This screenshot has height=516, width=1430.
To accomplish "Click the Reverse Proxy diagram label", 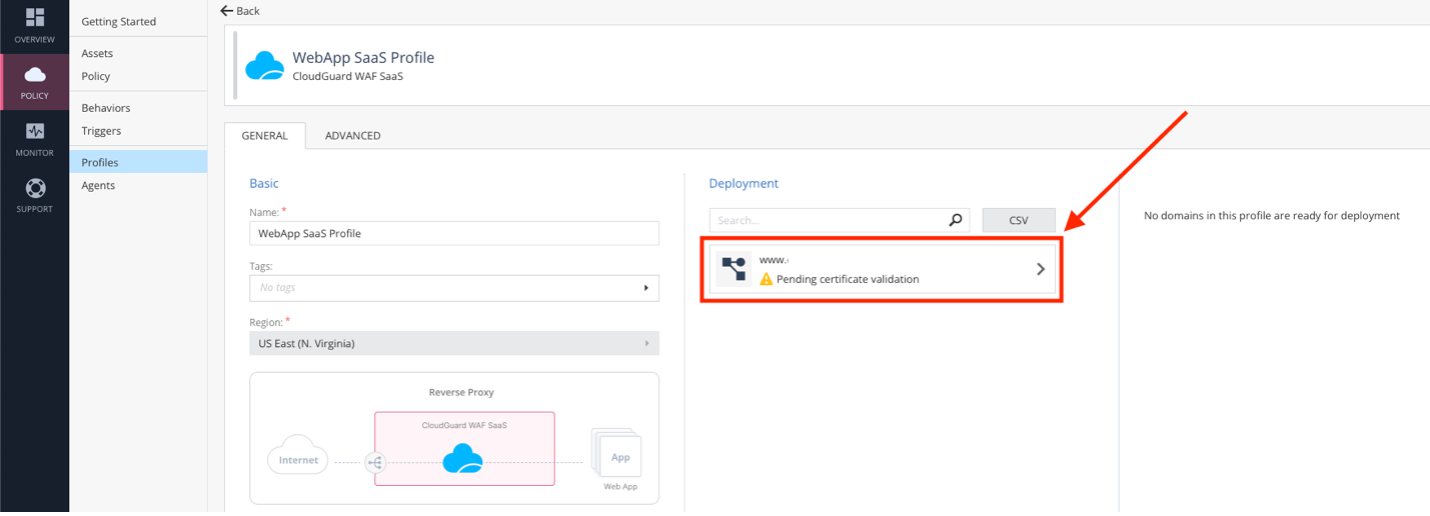I will pyautogui.click(x=461, y=392).
